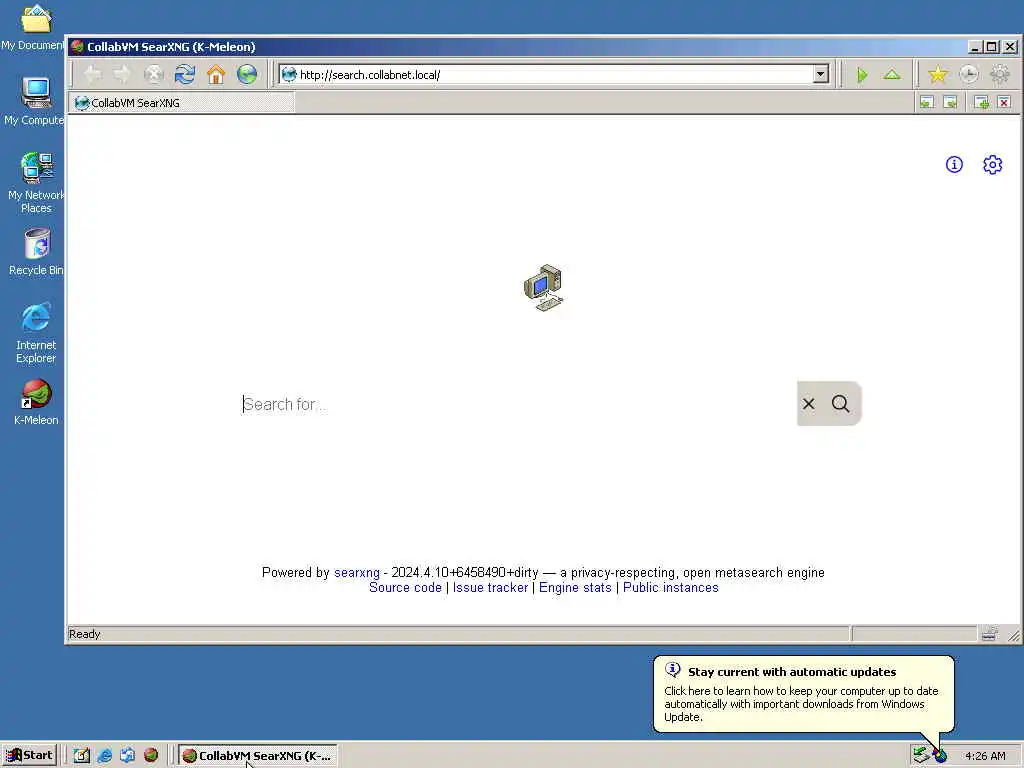Image resolution: width=1024 pixels, height=768 pixels.
Task: Click the CollabVM computer logo
Action: (543, 288)
